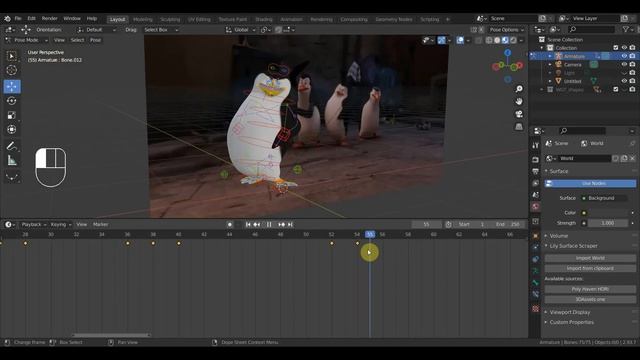The image size is (640, 360).
Task: Toggle WGT_shapes collection checkbox
Action: [616, 89]
